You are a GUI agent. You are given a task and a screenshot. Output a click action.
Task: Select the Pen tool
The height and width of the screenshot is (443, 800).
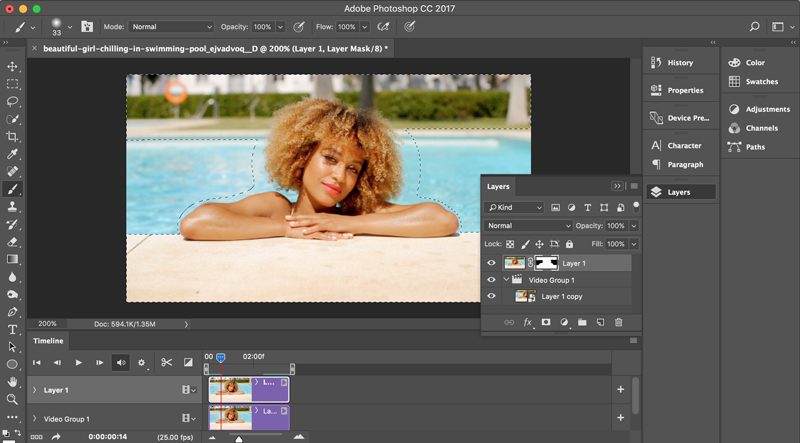point(12,312)
